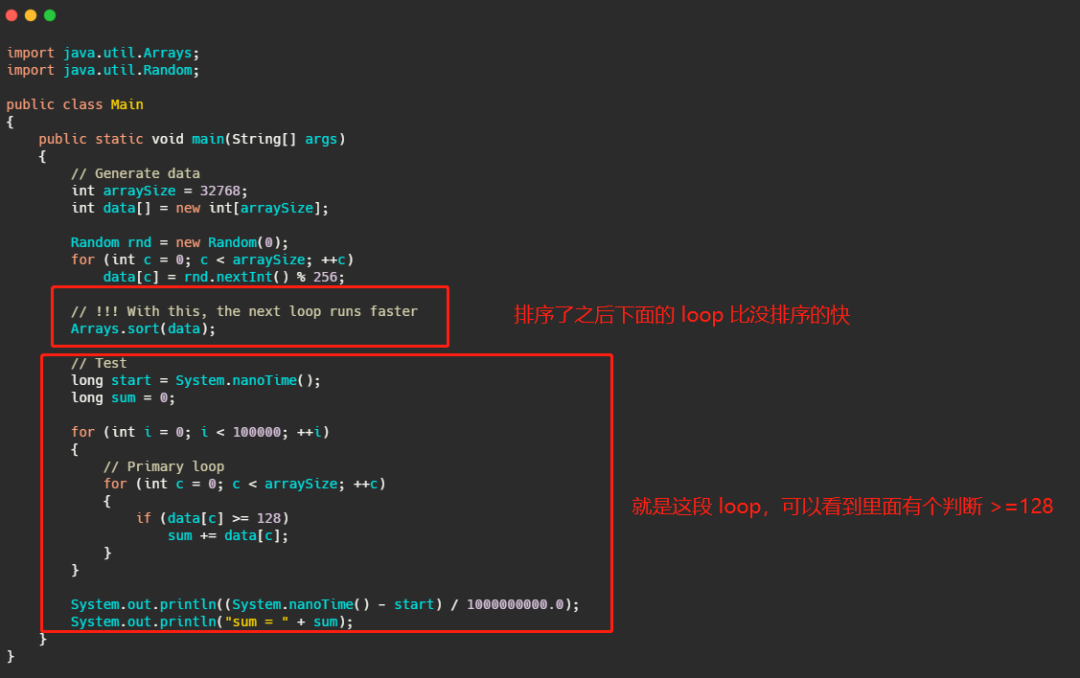Click the long sum = 0 line
Viewport: 1080px width, 678px height.
point(123,398)
